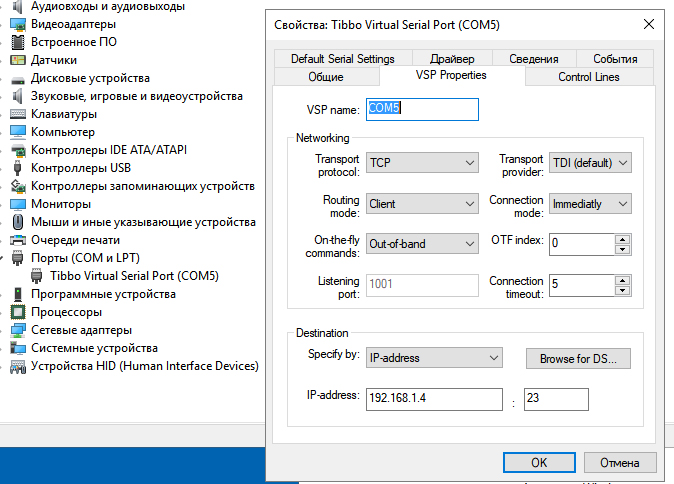Screen dimensions: 674x484
Task: Increase the OTF index spinner value
Action: (622, 238)
